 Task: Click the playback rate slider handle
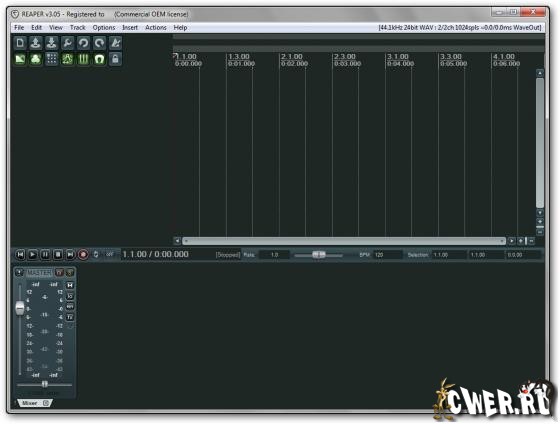319,254
